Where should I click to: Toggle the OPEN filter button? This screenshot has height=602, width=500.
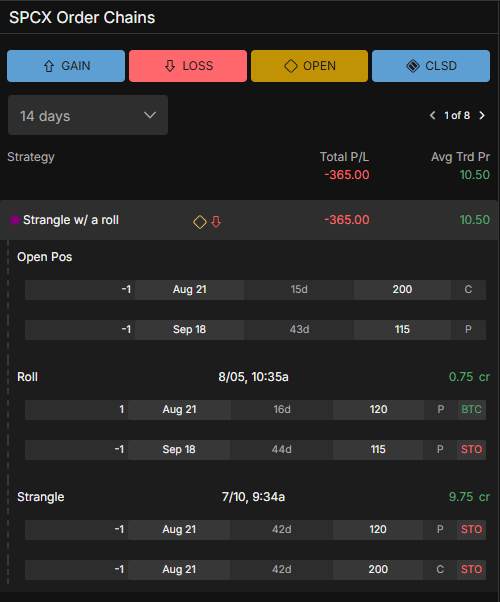[310, 66]
